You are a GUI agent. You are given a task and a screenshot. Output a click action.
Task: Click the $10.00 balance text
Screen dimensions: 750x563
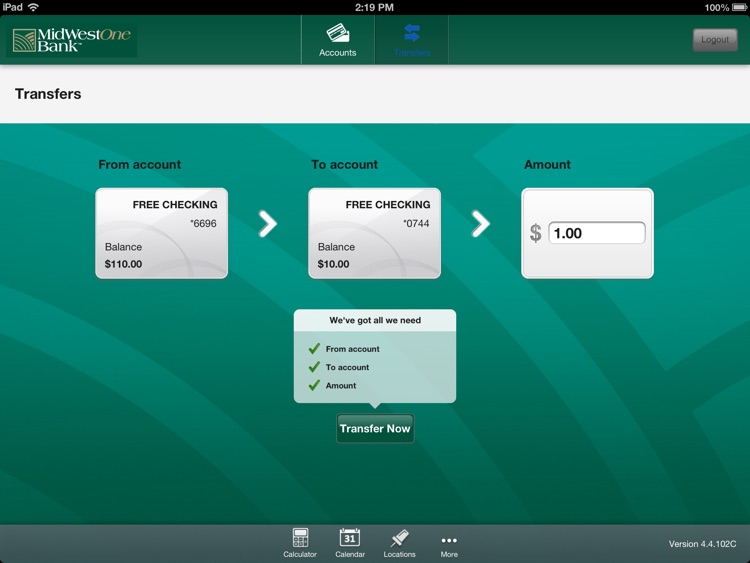click(x=333, y=264)
